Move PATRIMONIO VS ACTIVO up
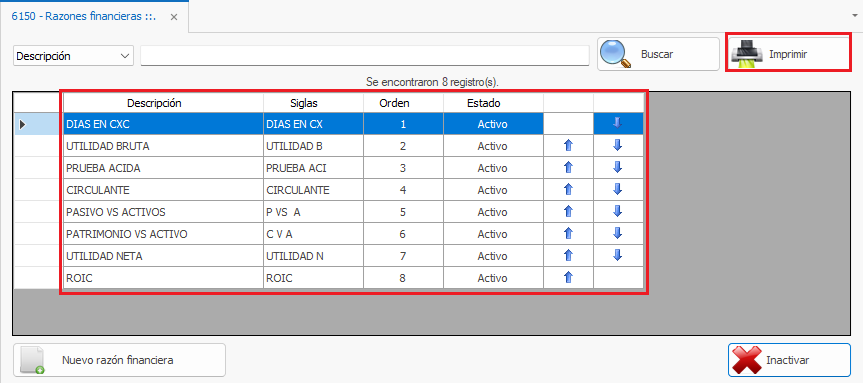Viewport: 863px width, 385px height. (x=569, y=234)
